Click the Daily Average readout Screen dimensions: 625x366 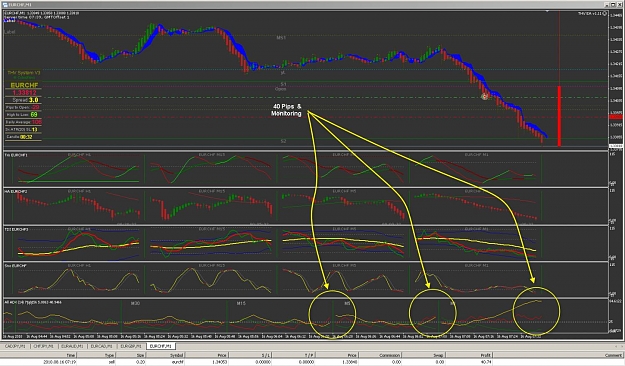pyautogui.click(x=24, y=122)
